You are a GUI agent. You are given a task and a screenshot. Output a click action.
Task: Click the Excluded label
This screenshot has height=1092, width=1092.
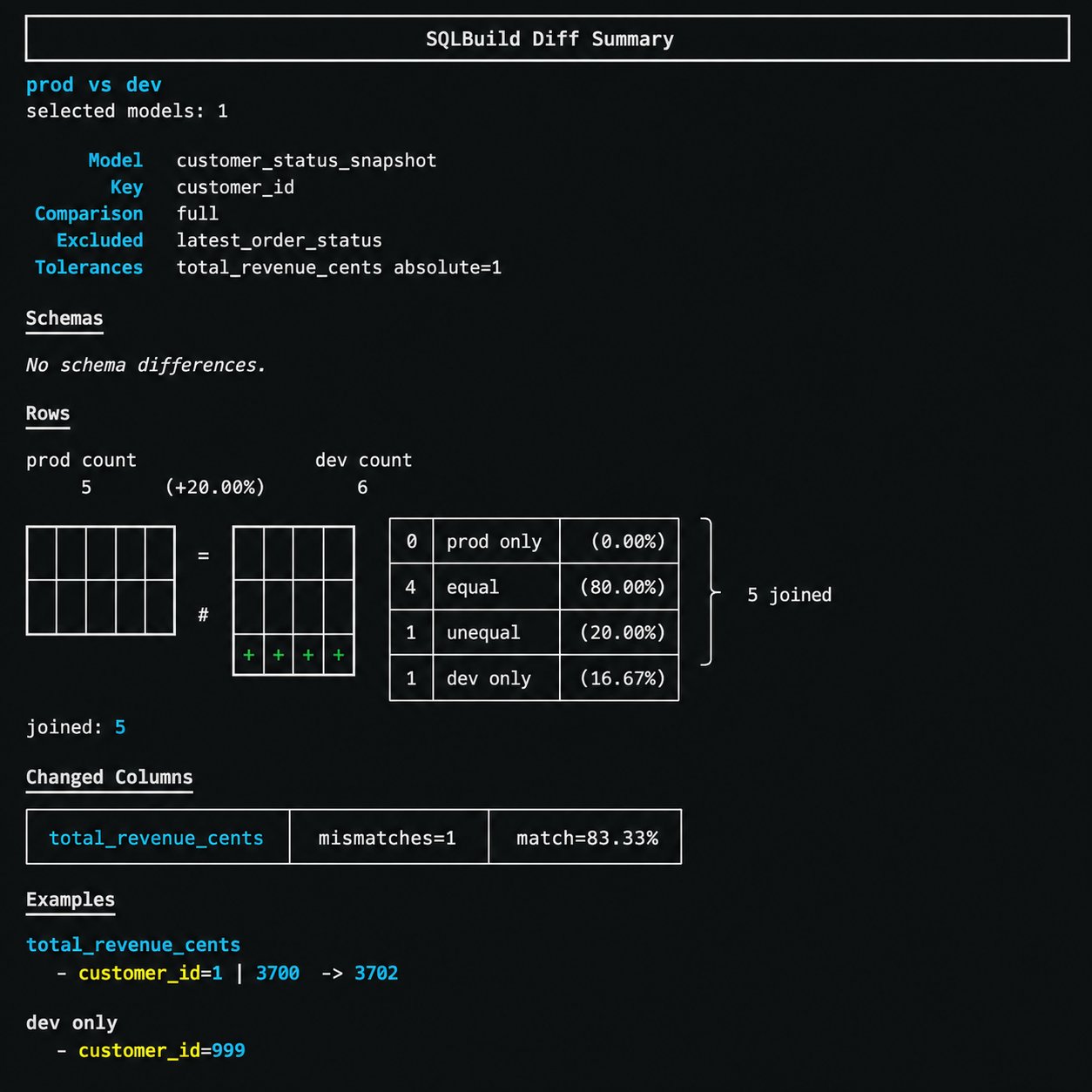pos(99,240)
